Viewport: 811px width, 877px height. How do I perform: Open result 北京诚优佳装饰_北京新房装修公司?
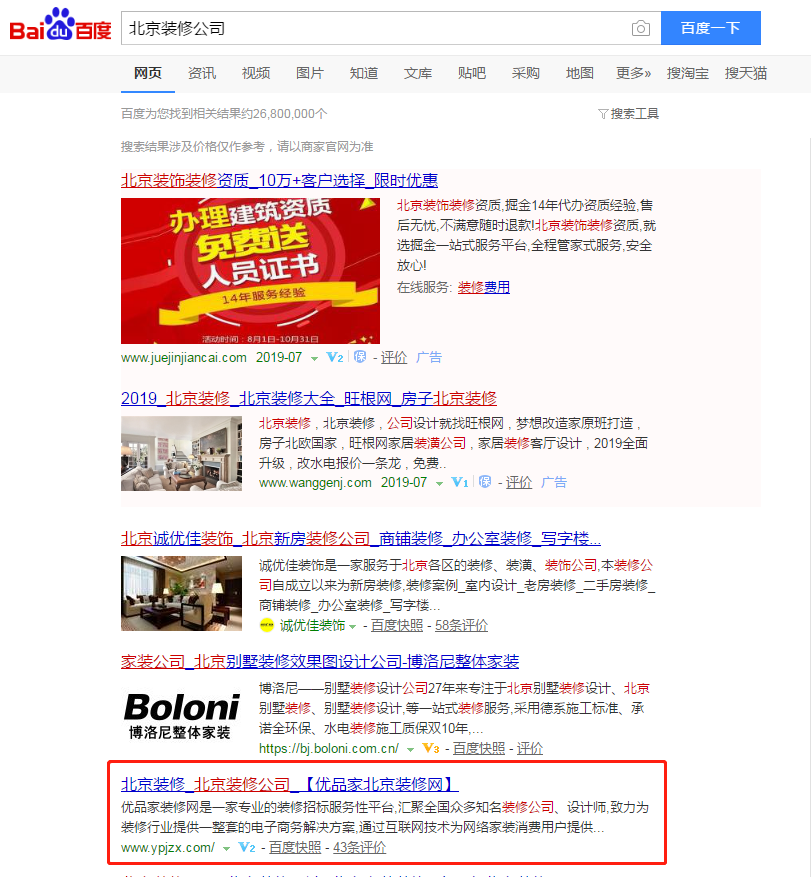click(361, 538)
